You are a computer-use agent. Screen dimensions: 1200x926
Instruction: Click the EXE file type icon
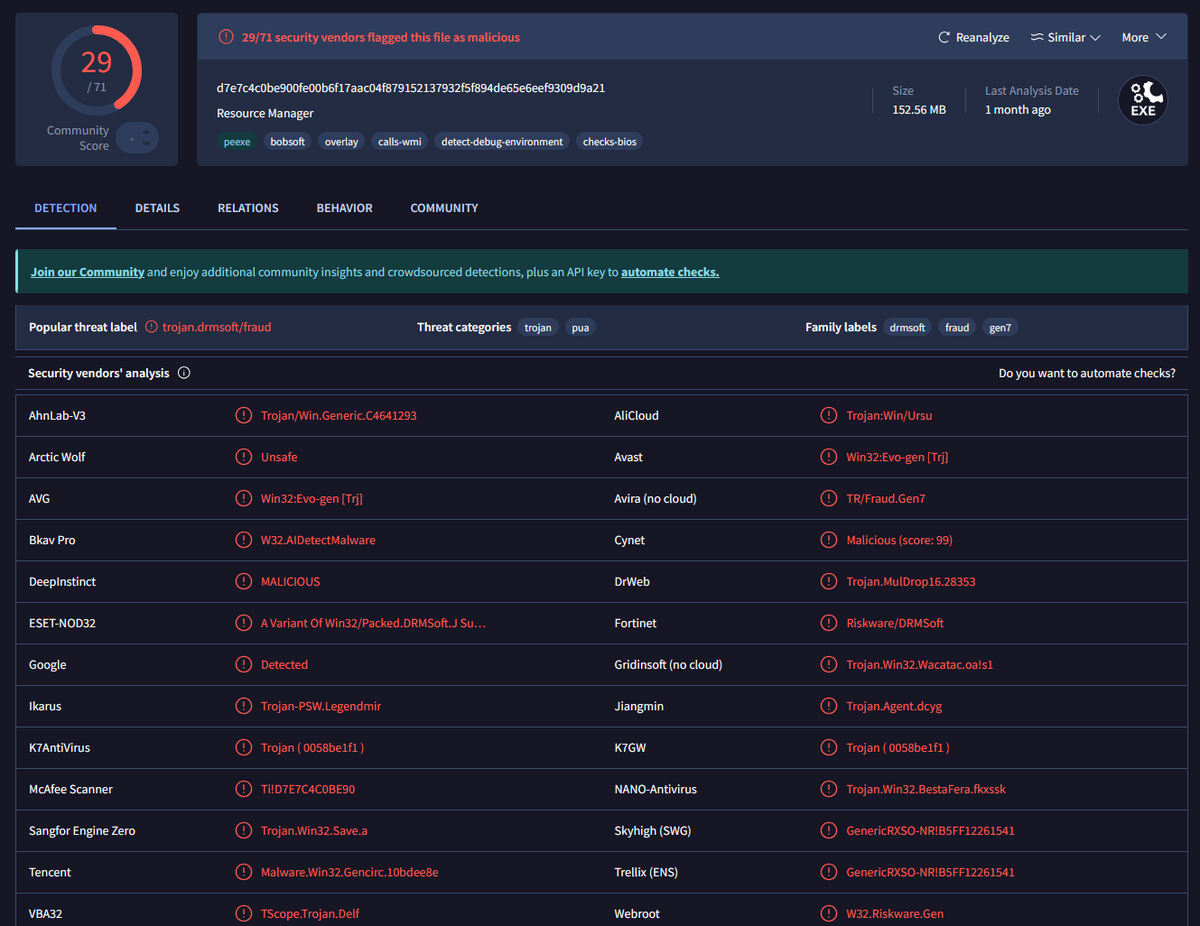(x=1143, y=100)
